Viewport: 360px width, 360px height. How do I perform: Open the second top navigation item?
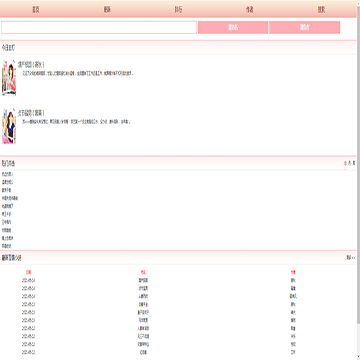107,10
